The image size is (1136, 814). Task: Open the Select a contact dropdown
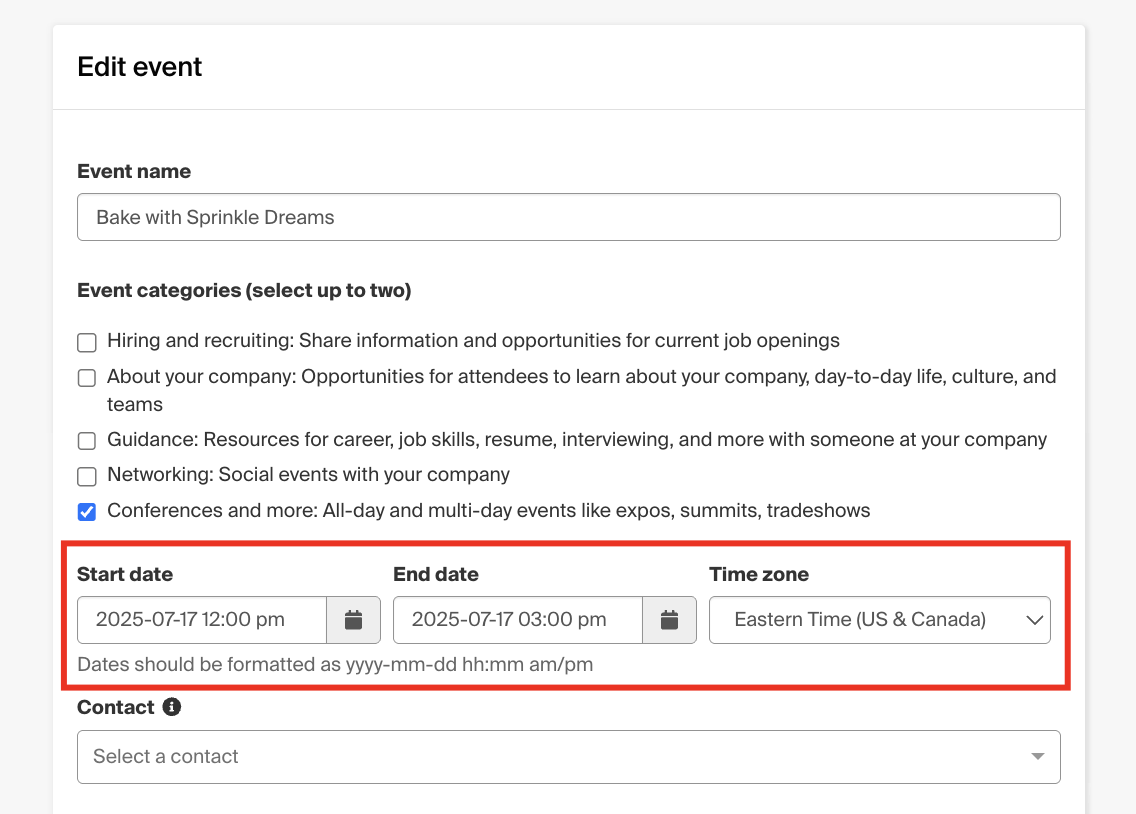pyautogui.click(x=568, y=757)
